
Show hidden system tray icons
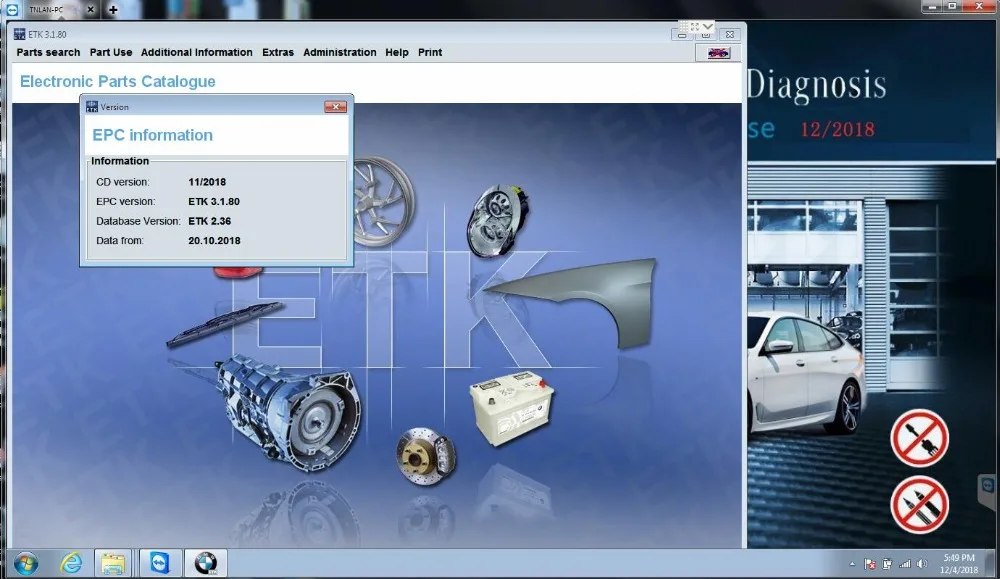point(852,564)
